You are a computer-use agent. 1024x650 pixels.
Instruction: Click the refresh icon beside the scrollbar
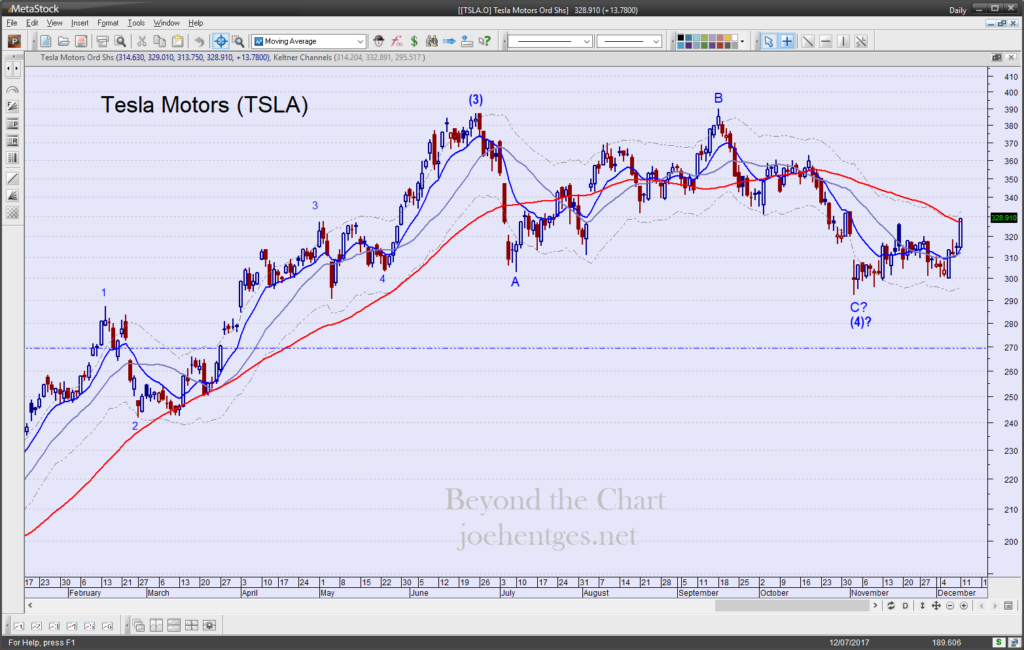click(891, 606)
